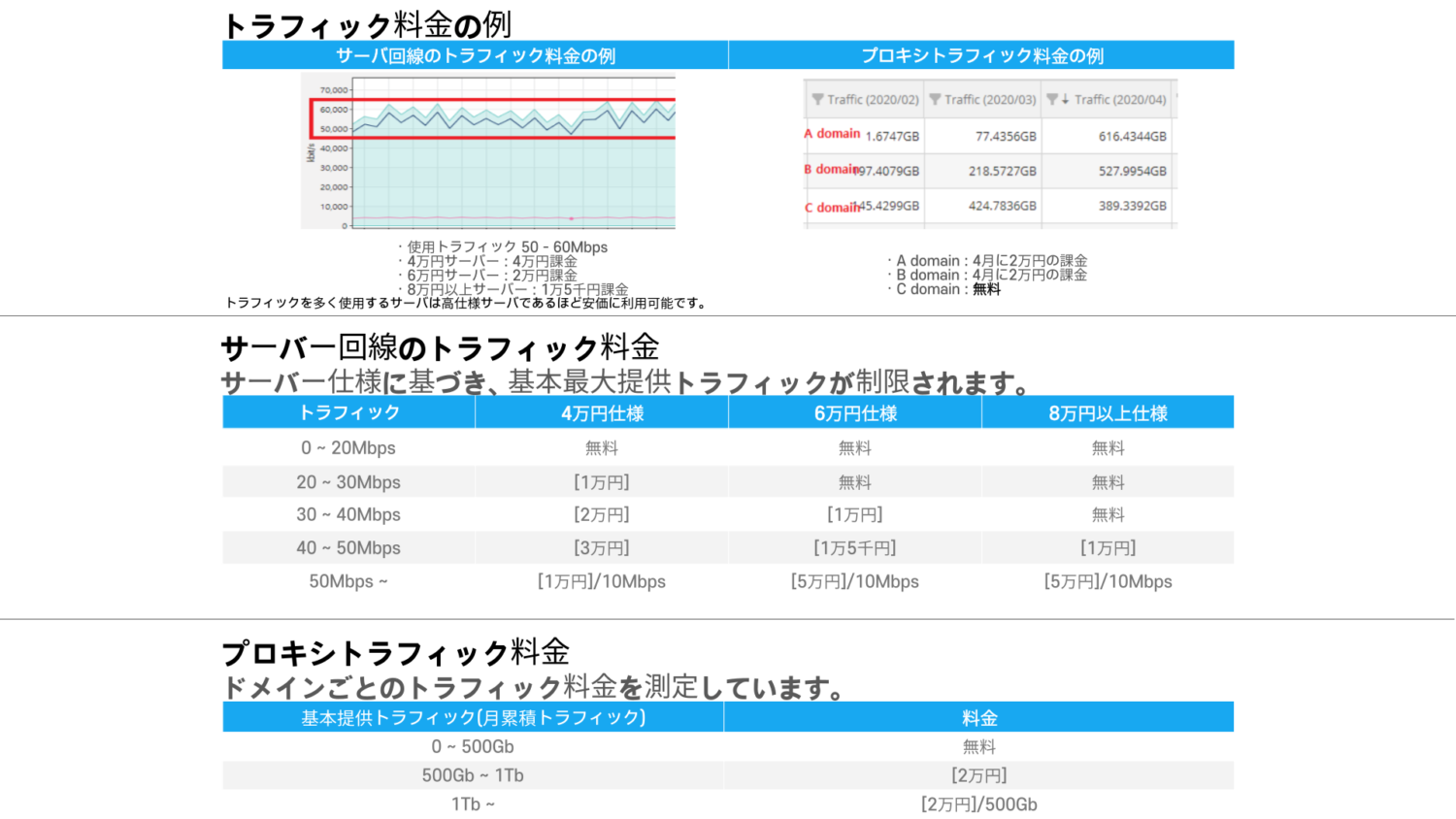Click the プロキシトラフィック料金の例 header
The image size is (1456, 819).
(981, 55)
